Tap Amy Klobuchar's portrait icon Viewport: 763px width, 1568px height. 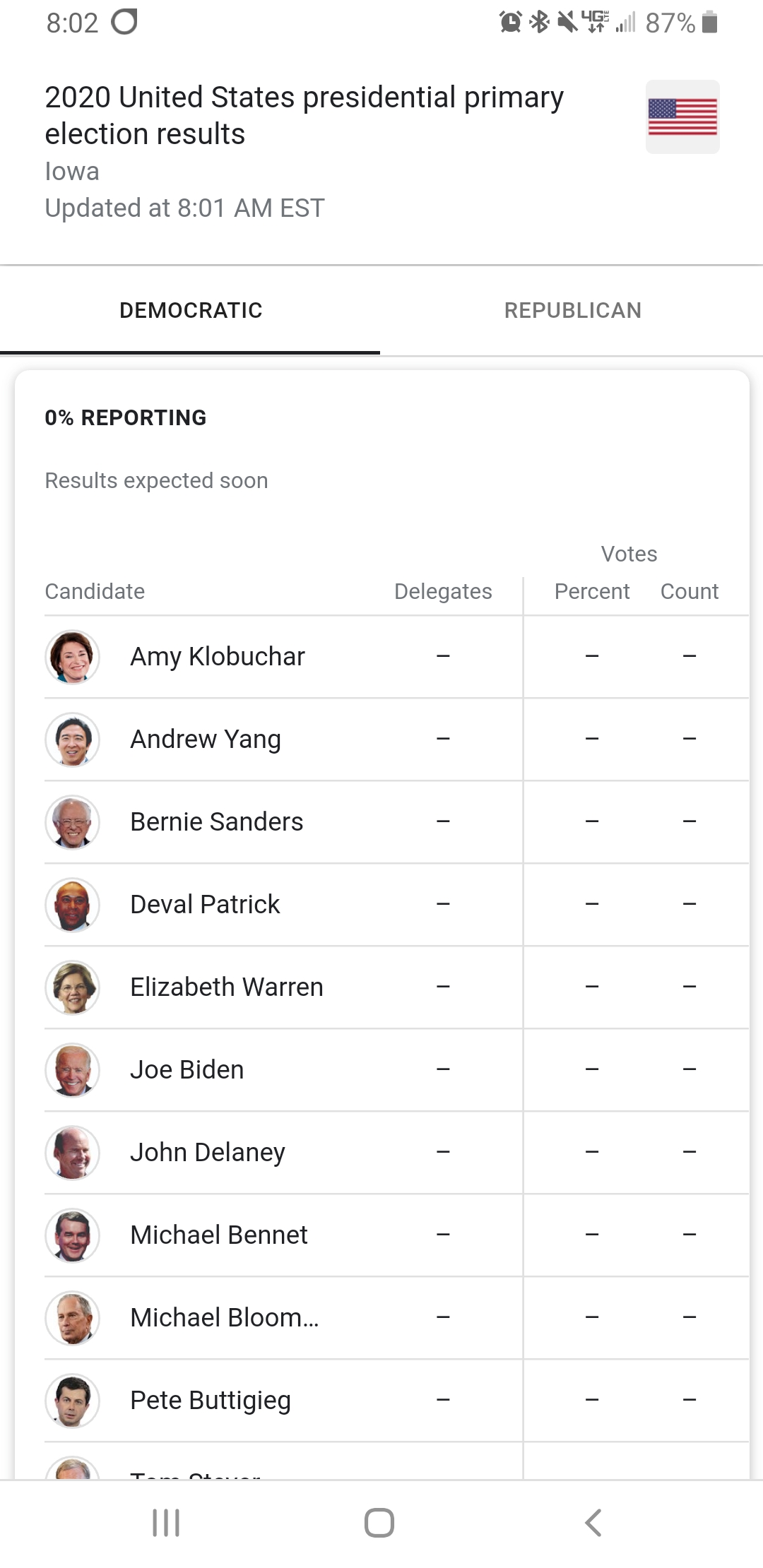72,656
